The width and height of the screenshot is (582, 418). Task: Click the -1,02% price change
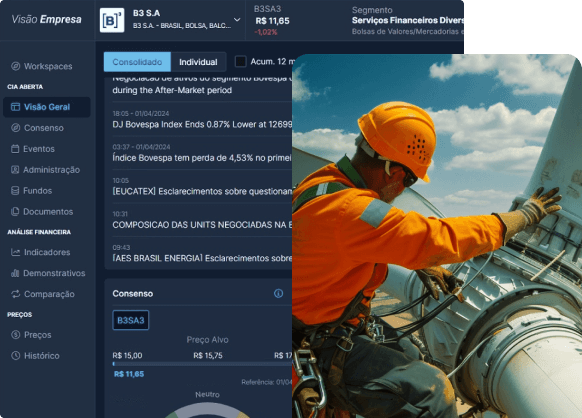coord(266,32)
